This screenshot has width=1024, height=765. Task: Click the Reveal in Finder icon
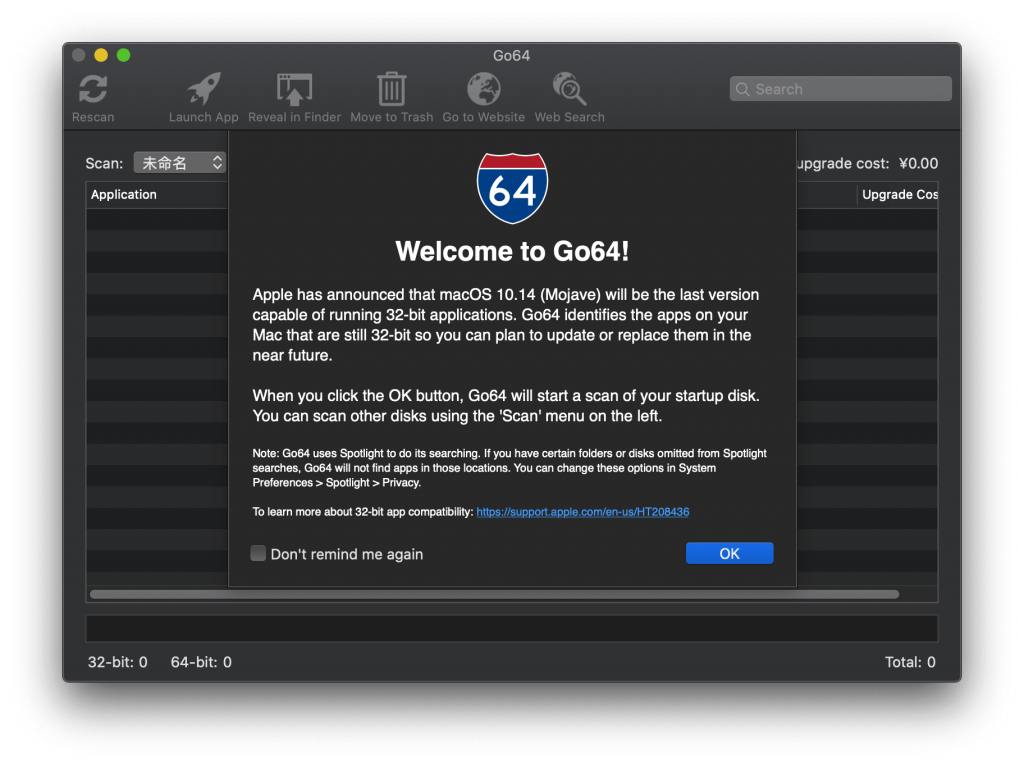click(294, 90)
